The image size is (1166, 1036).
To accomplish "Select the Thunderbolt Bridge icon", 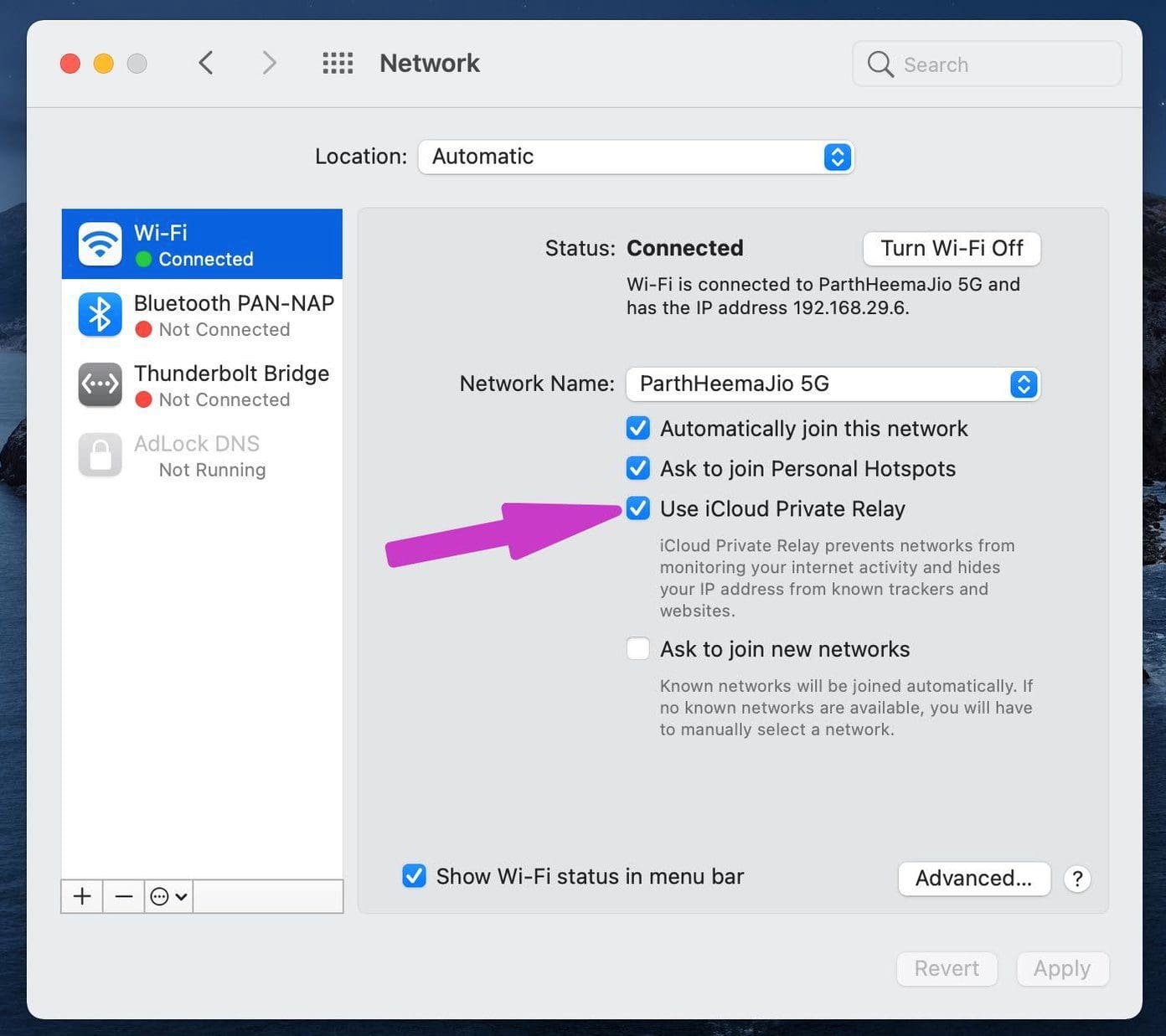I will pos(101,384).
